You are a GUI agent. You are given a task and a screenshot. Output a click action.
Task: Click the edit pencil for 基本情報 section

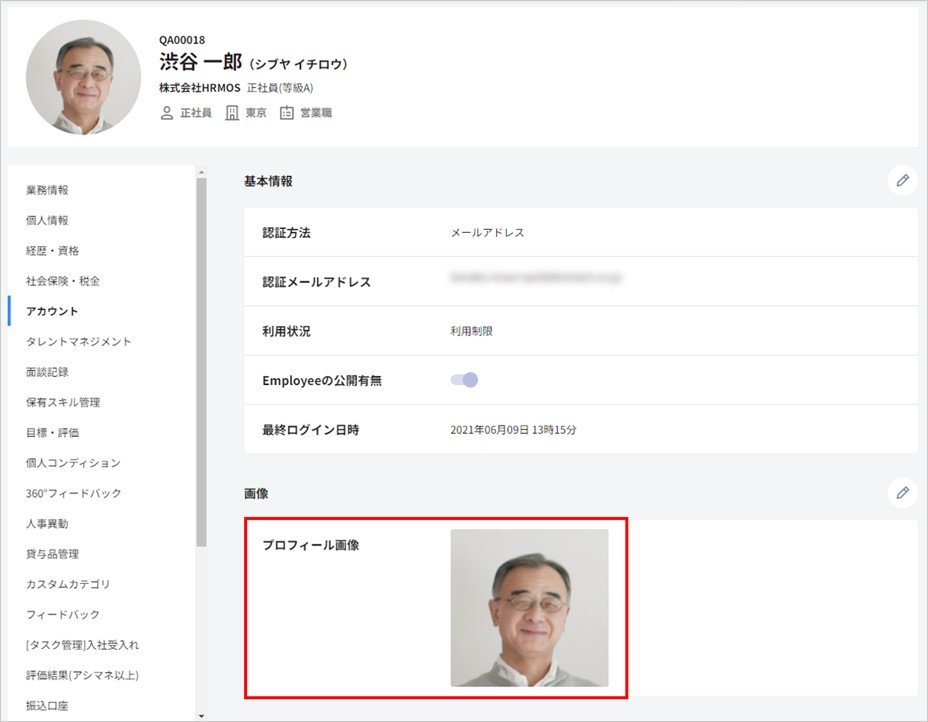902,180
